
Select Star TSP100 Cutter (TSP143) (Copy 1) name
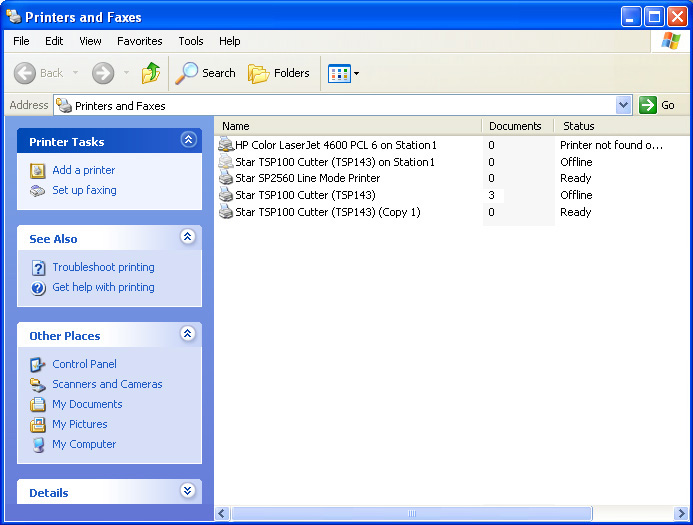coord(327,212)
